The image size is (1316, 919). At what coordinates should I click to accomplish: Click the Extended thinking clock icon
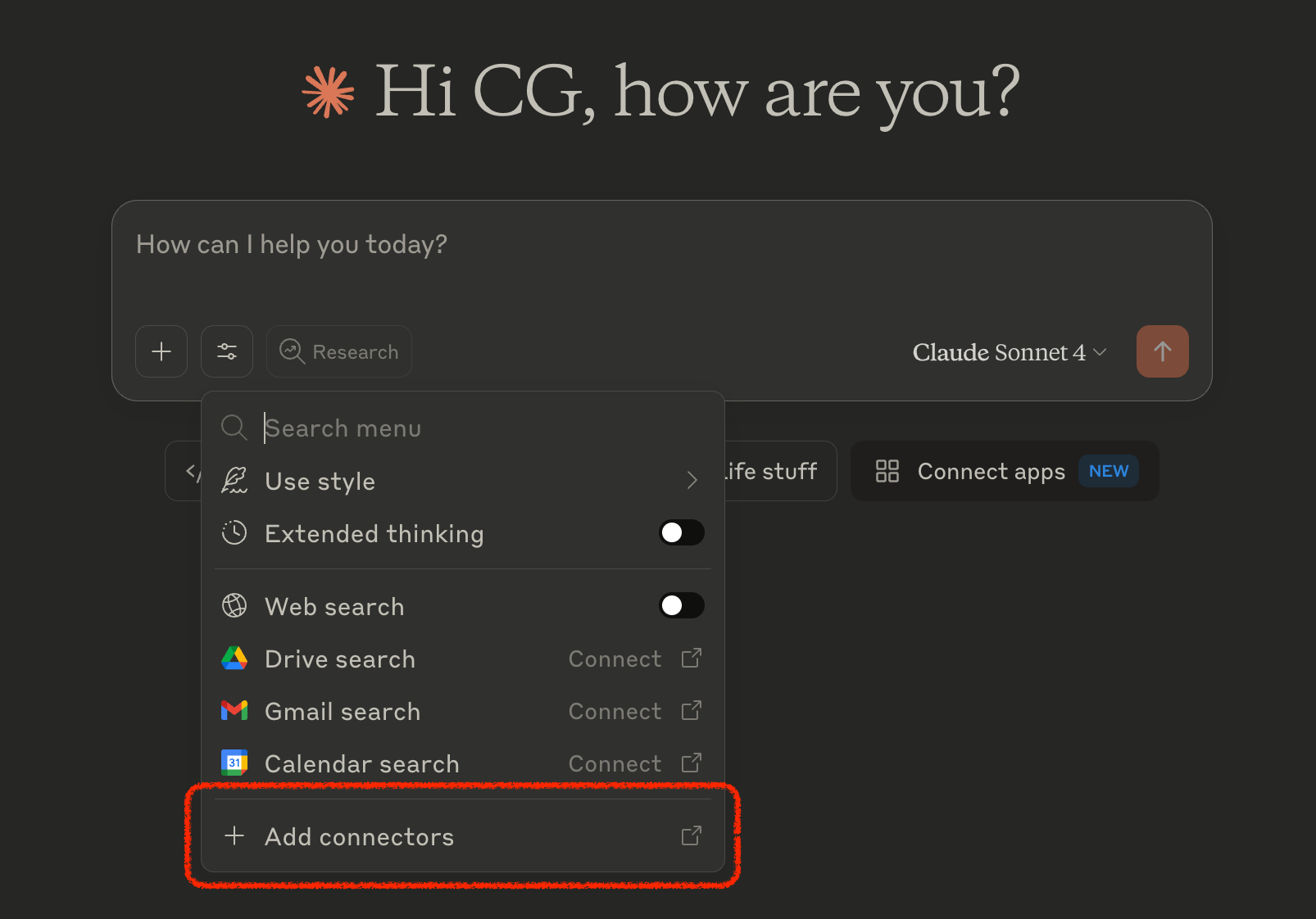234,533
